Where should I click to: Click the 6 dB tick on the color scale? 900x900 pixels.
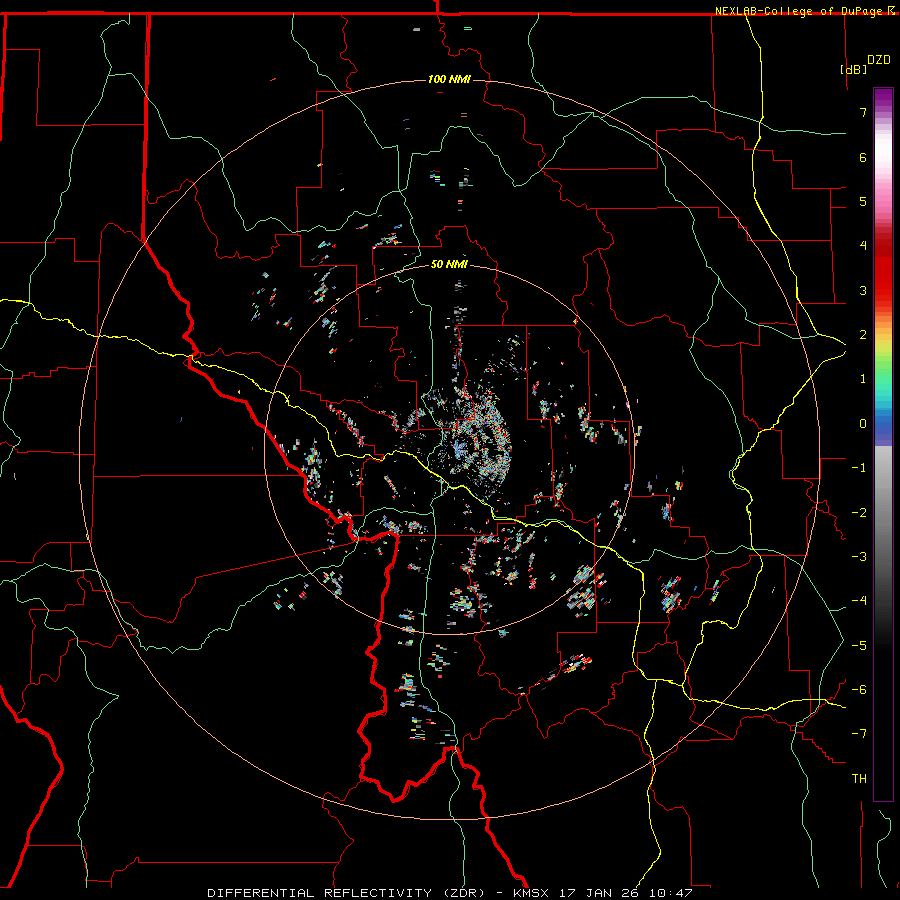click(863, 157)
